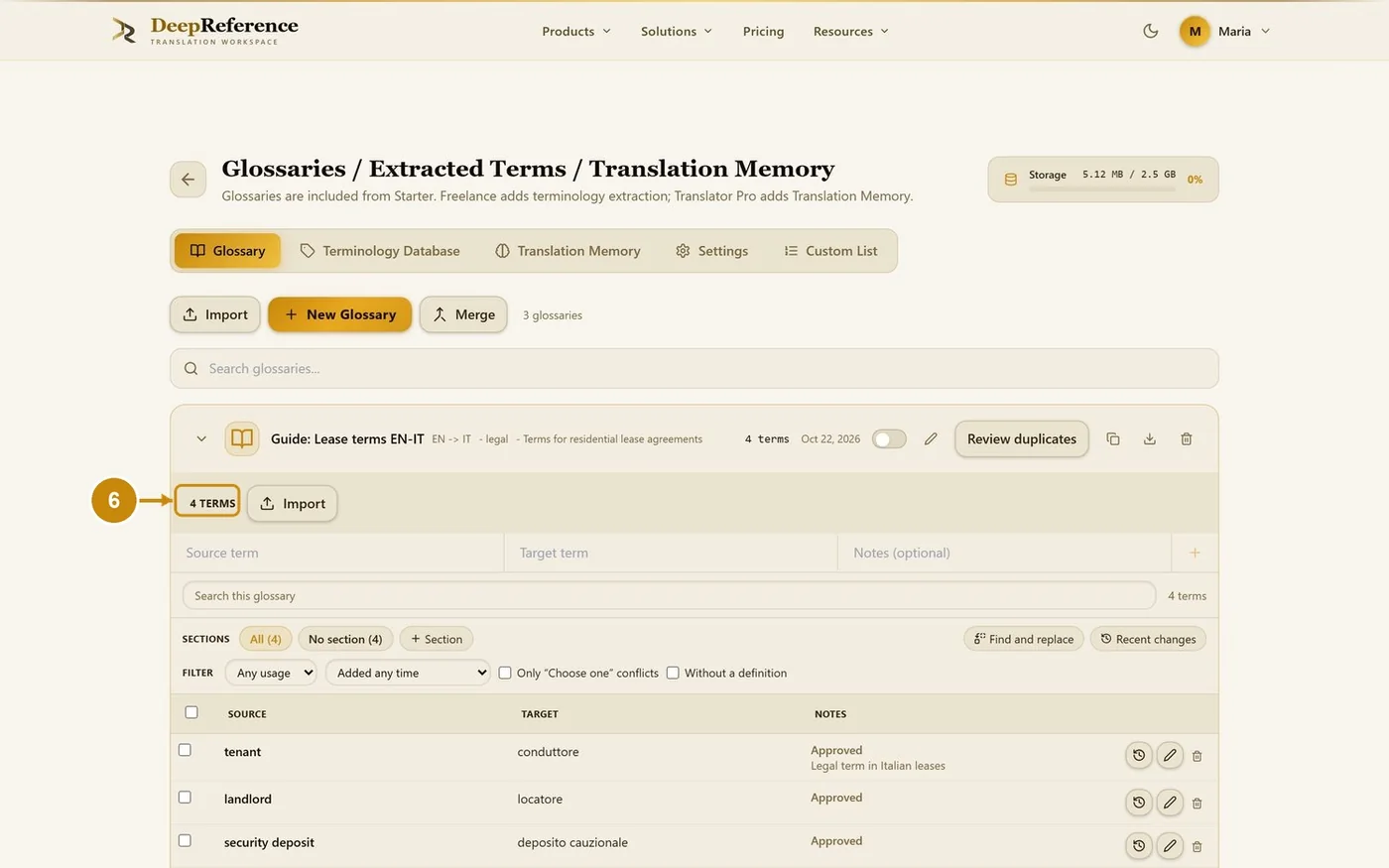Edit the tenant term
The width and height of the screenshot is (1389, 868).
[x=1170, y=756]
